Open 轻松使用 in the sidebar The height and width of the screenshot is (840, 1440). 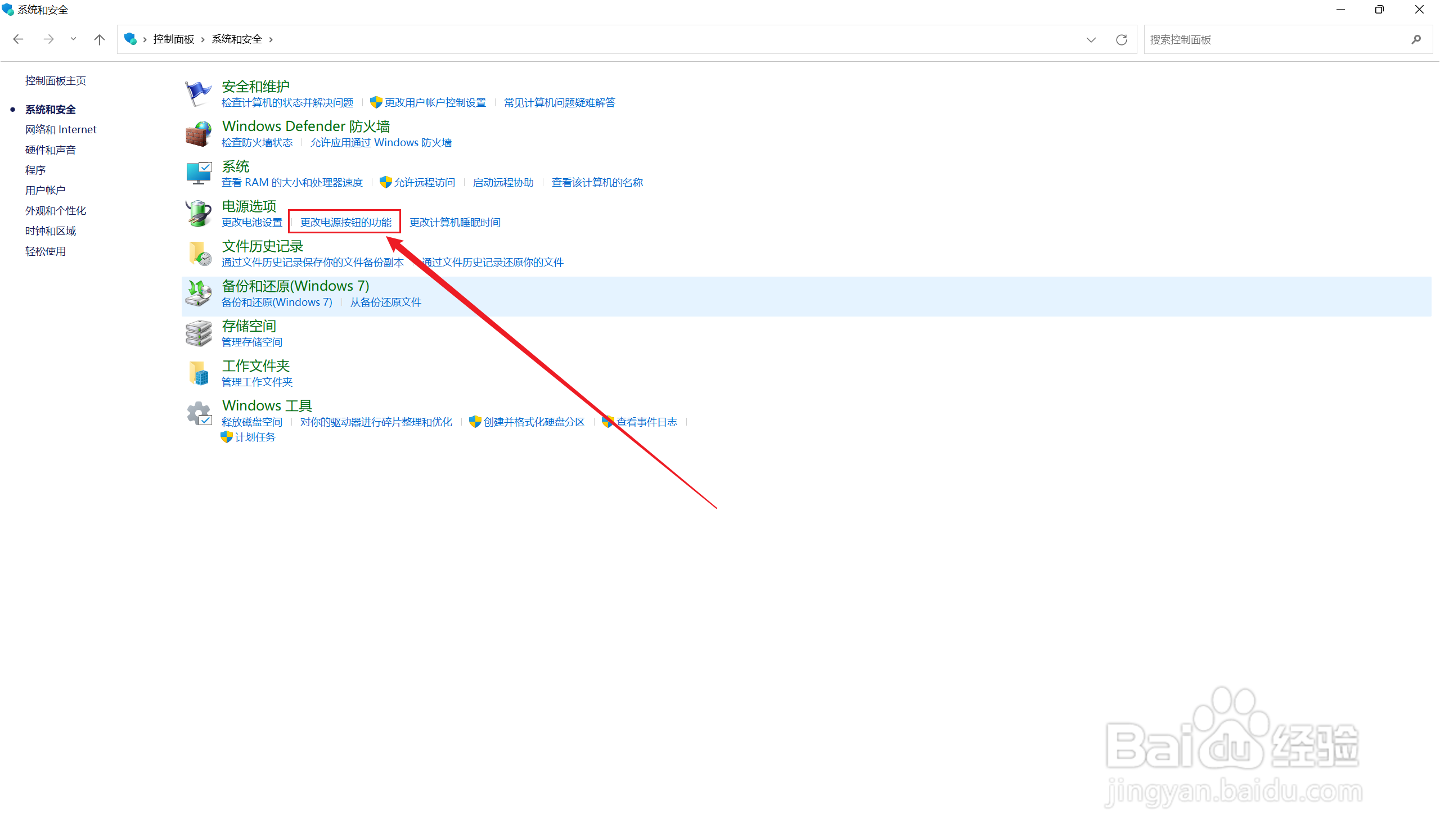coord(45,251)
